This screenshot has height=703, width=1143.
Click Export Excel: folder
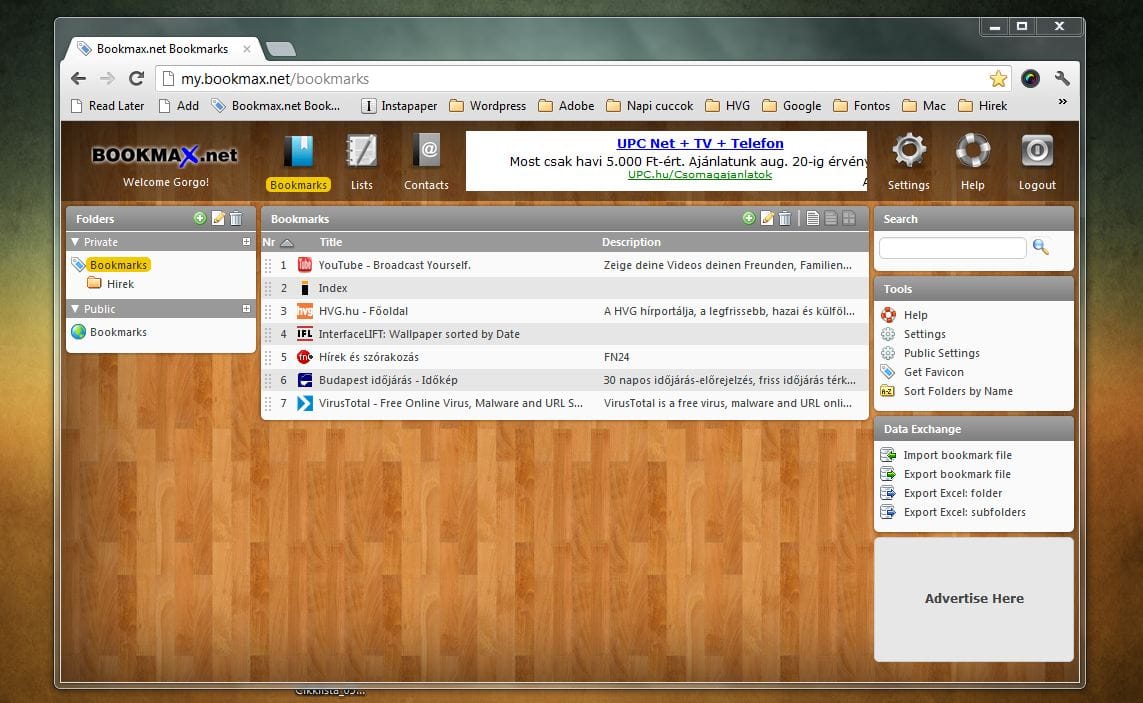tap(953, 493)
